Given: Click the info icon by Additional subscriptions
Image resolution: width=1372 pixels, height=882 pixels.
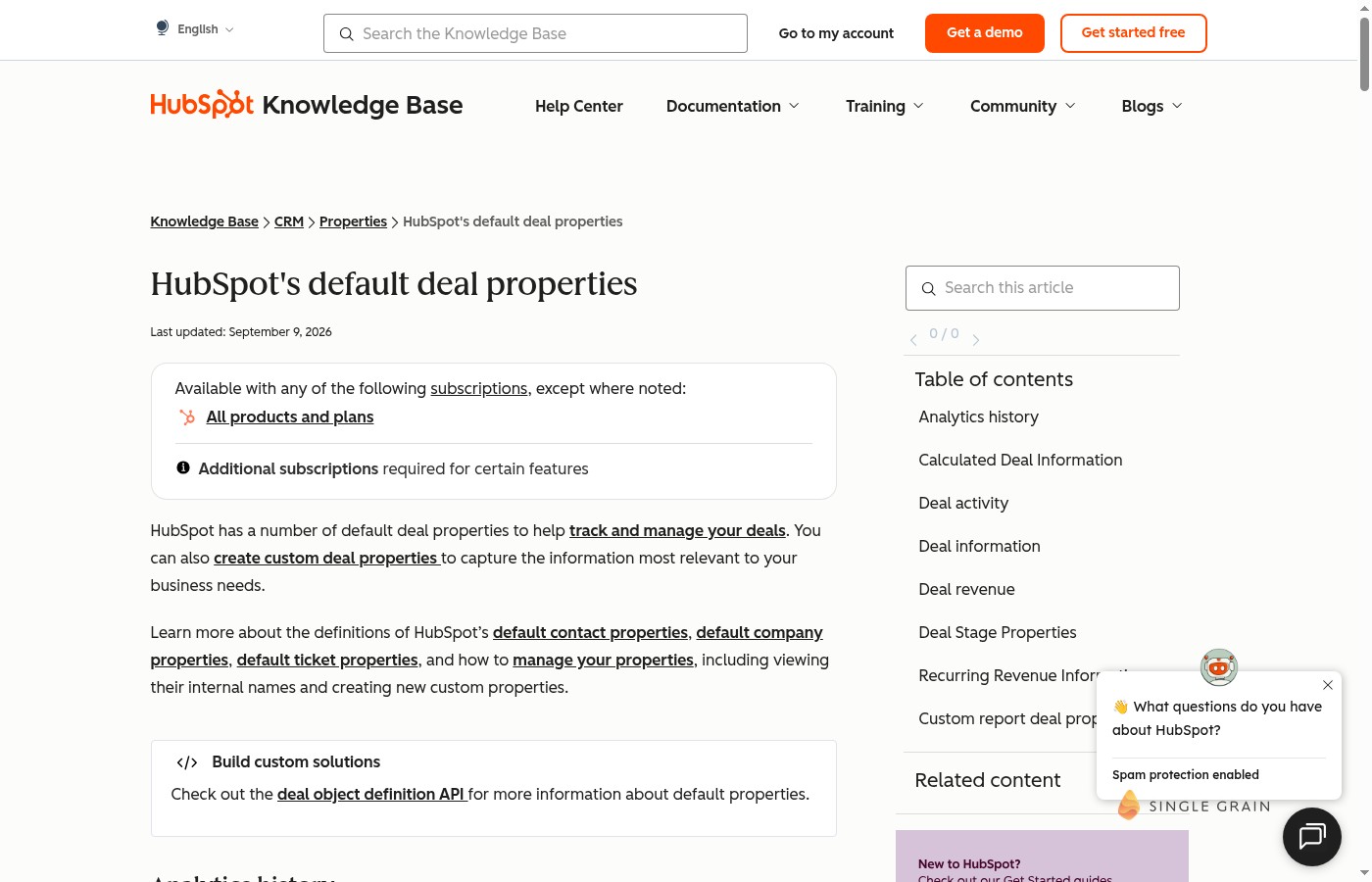Looking at the screenshot, I should click(183, 467).
